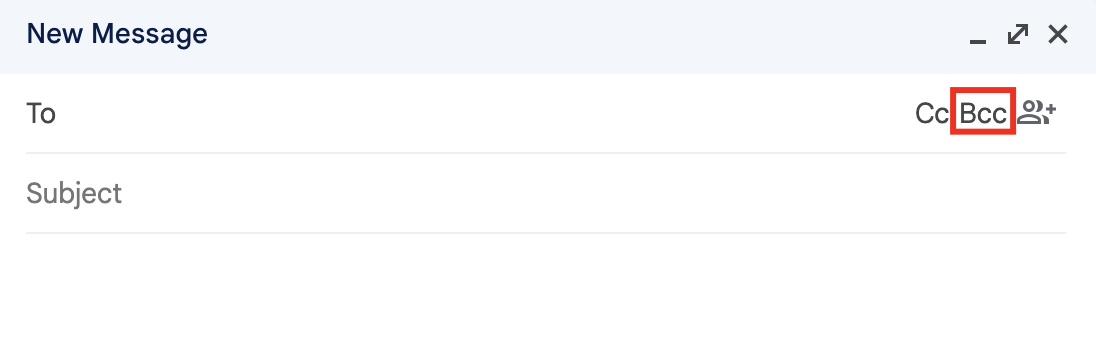Add Bcc recipients
This screenshot has height=364, width=1096.
click(x=983, y=113)
